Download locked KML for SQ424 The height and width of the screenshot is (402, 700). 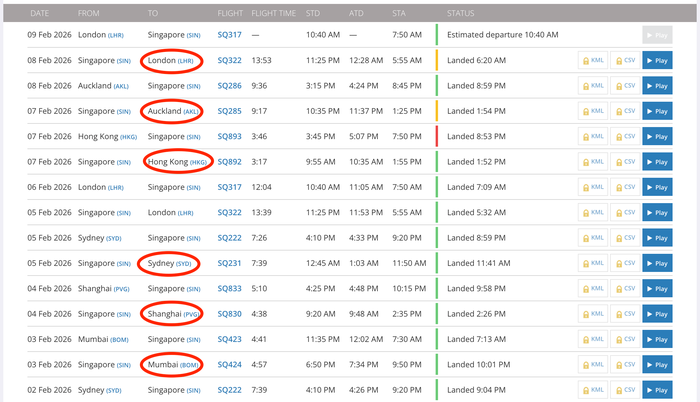click(x=593, y=364)
